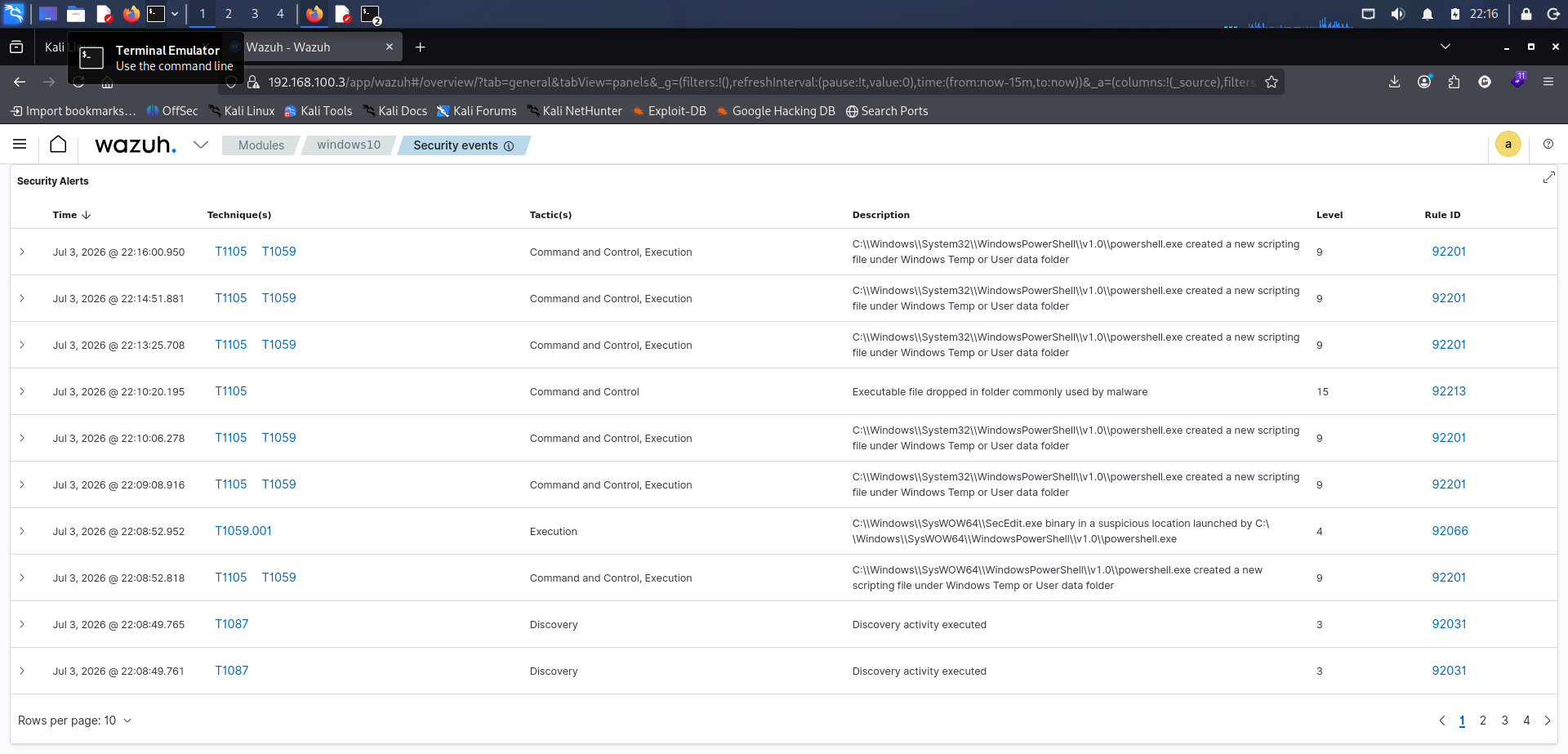
Task: Expand alert row at 22:16:00.950
Action: 22,252
